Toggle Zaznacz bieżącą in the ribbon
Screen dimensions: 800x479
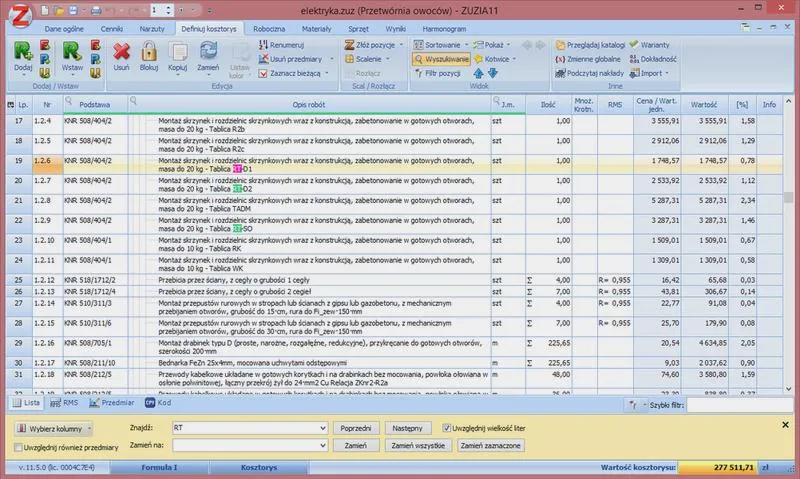coord(290,73)
